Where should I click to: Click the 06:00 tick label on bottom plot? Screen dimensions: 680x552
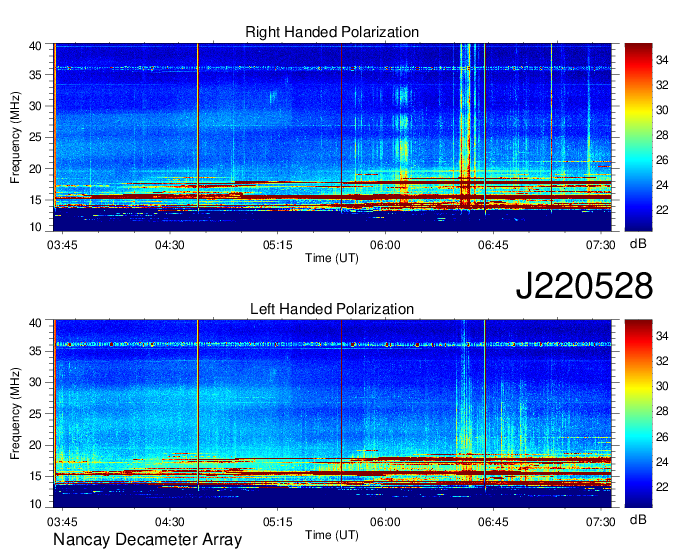385,522
